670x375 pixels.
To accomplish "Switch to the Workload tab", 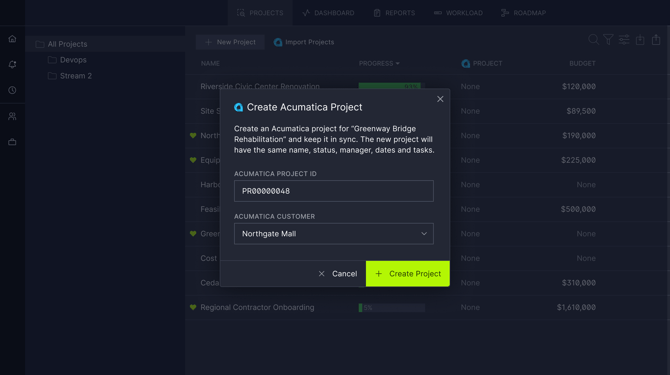I will click(x=458, y=13).
